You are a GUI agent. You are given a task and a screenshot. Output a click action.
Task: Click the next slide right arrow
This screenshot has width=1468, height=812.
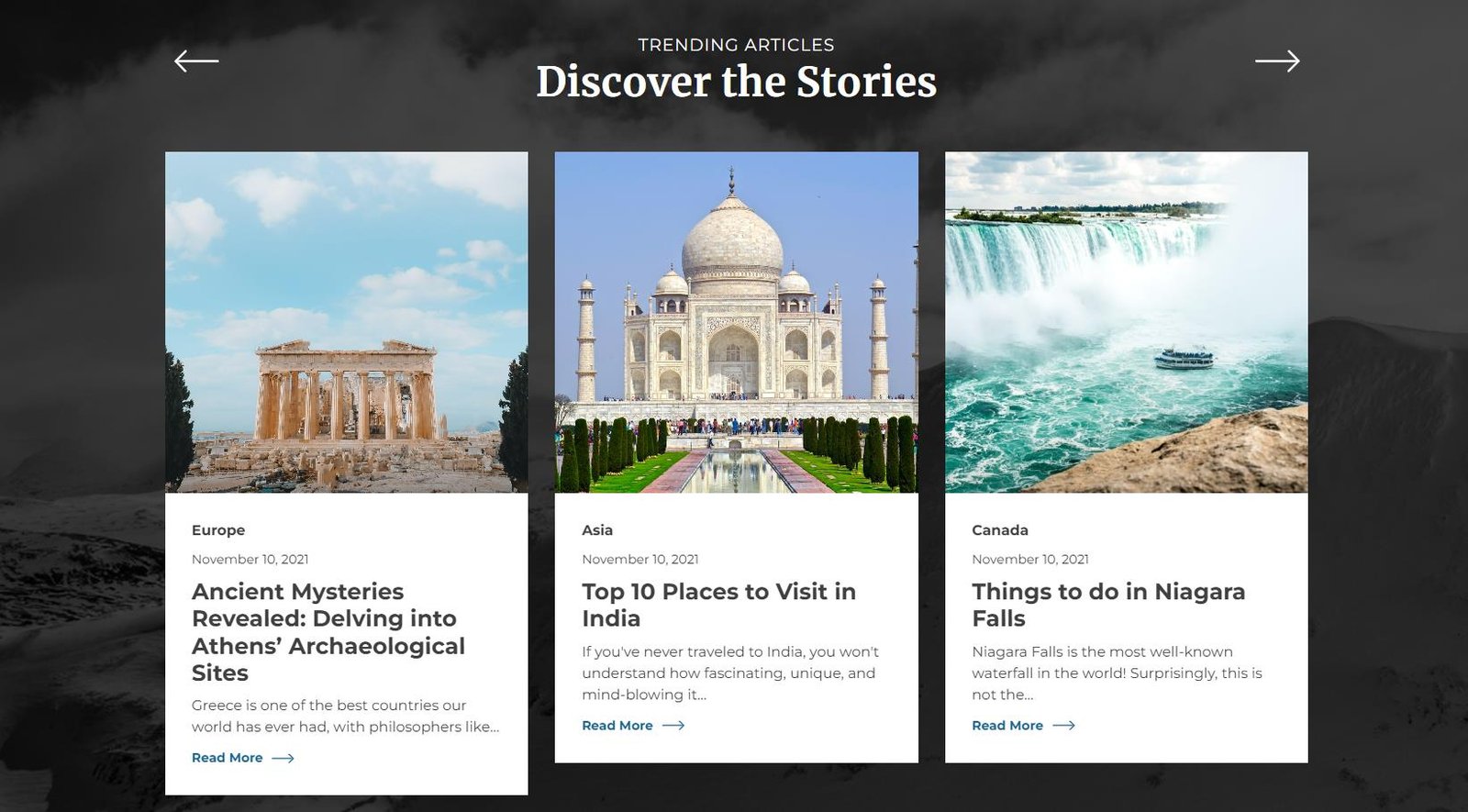(1277, 61)
